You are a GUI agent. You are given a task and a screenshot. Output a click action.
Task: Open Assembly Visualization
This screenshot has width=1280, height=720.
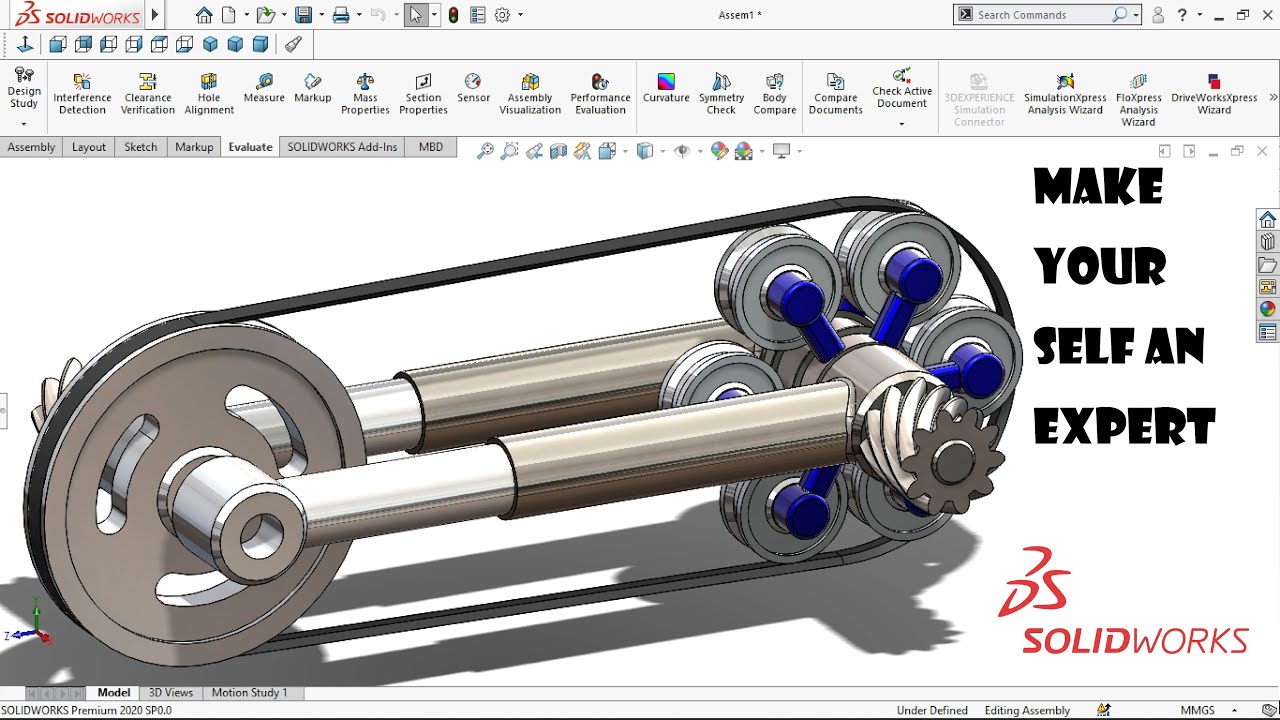530,95
